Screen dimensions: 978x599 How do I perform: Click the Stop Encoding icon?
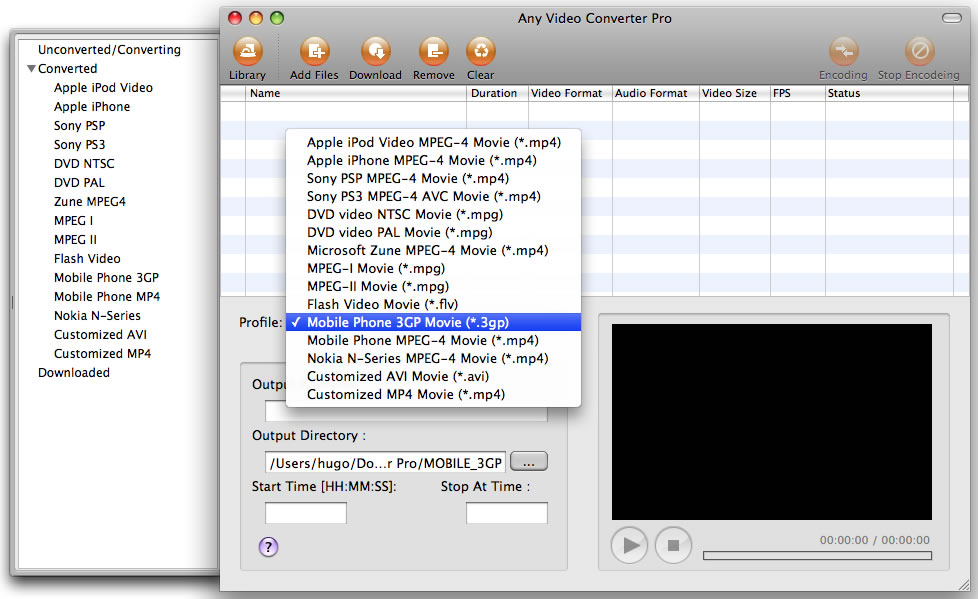tap(919, 52)
